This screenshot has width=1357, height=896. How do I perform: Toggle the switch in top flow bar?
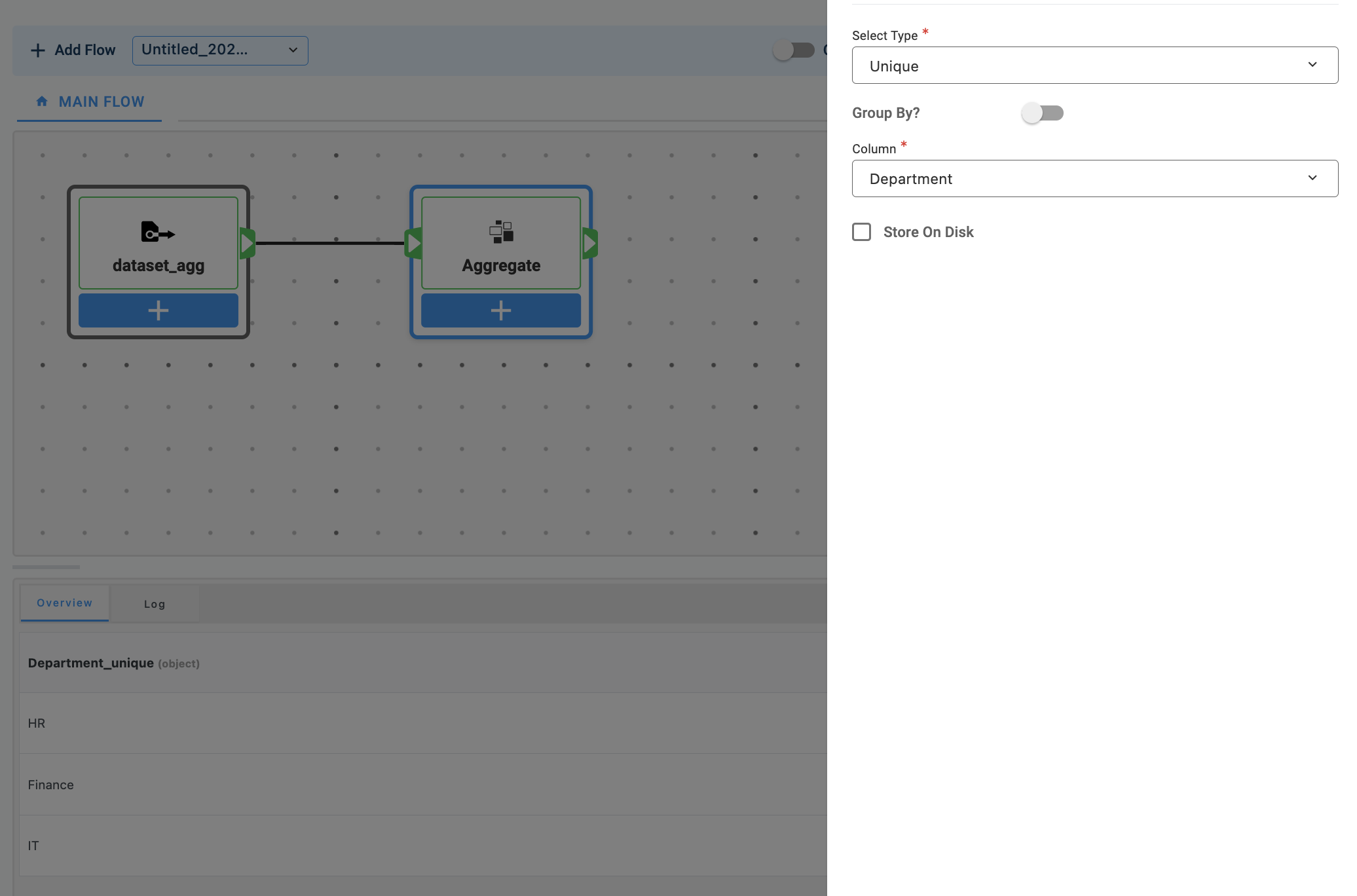point(793,50)
